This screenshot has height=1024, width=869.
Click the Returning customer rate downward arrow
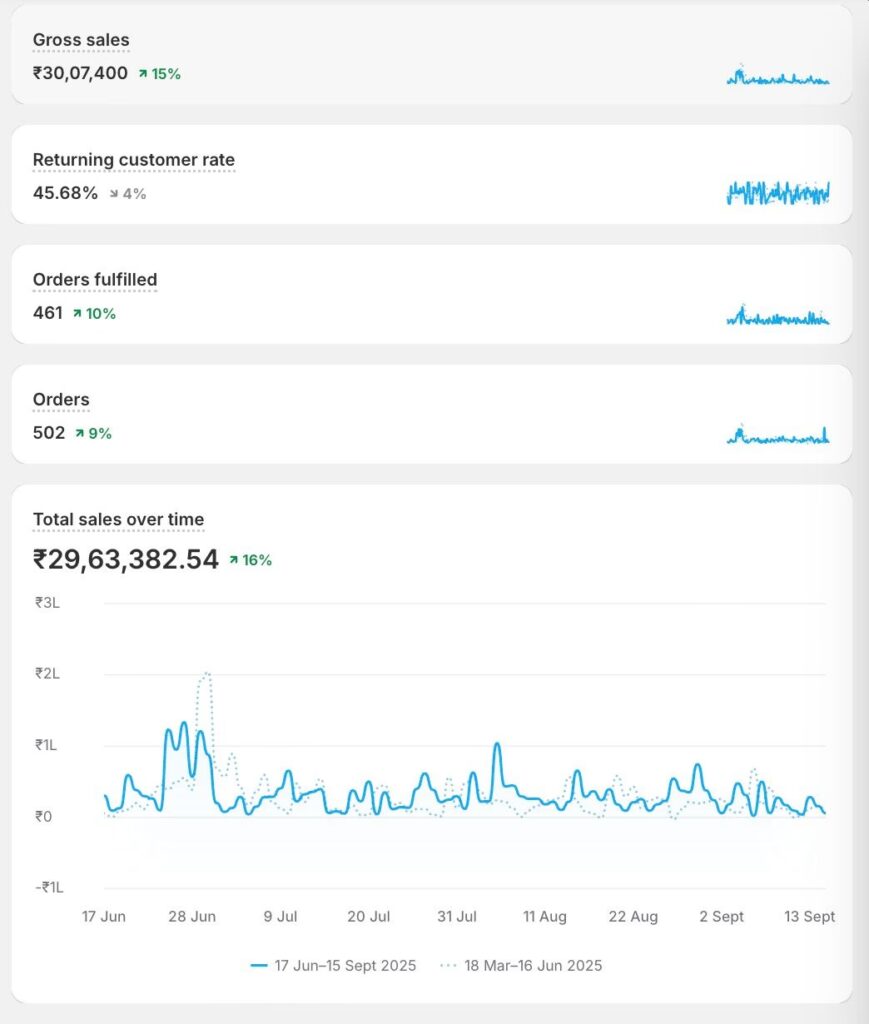tap(115, 193)
